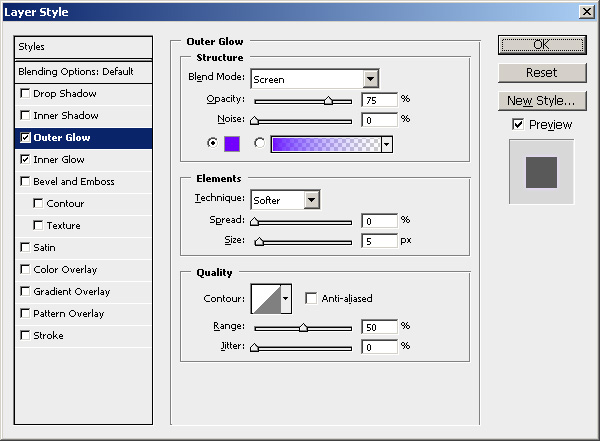Click the purple gradient preview bar
The width and height of the screenshot is (600, 441).
(x=326, y=144)
